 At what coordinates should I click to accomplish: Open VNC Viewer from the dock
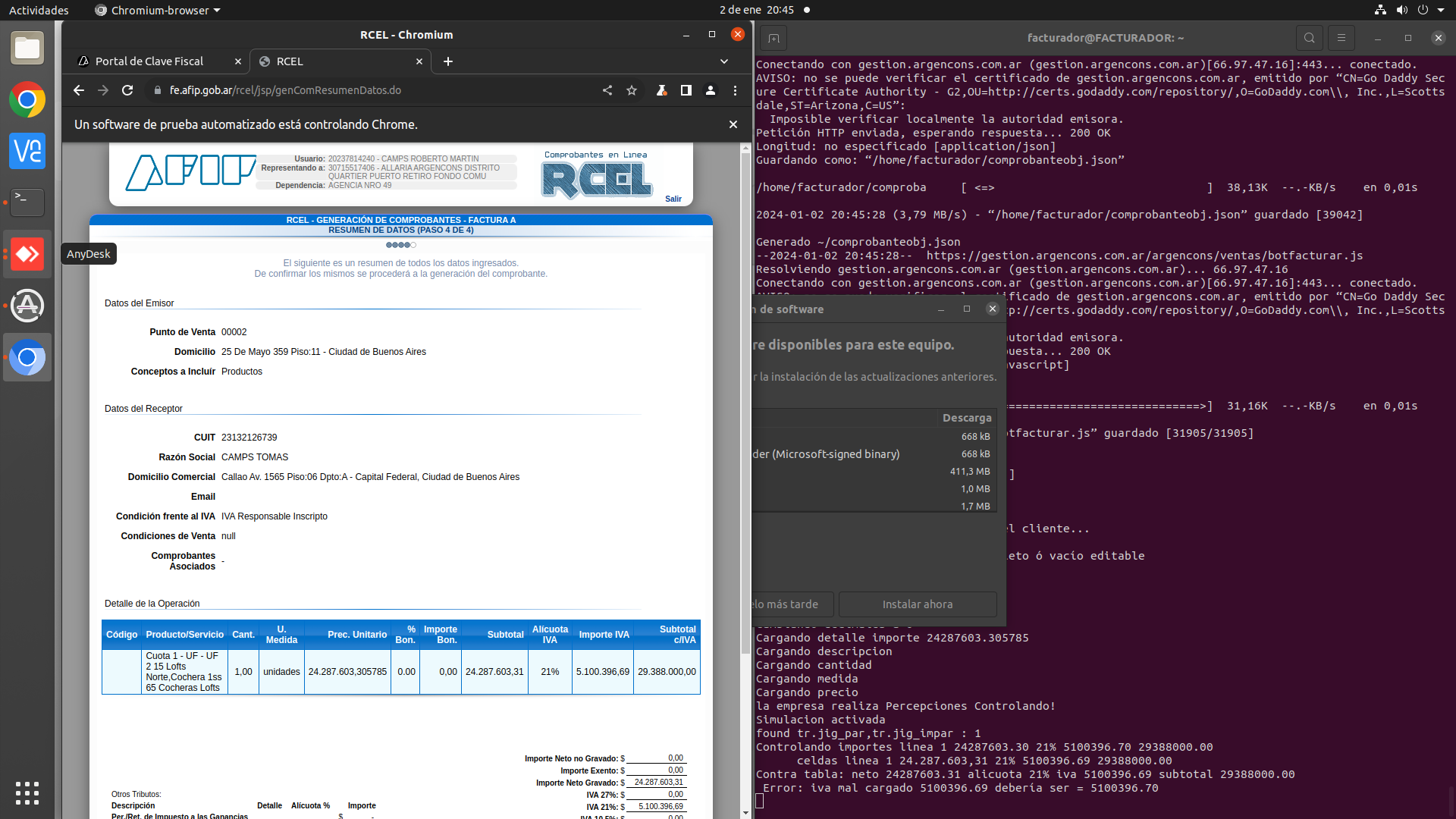(27, 151)
